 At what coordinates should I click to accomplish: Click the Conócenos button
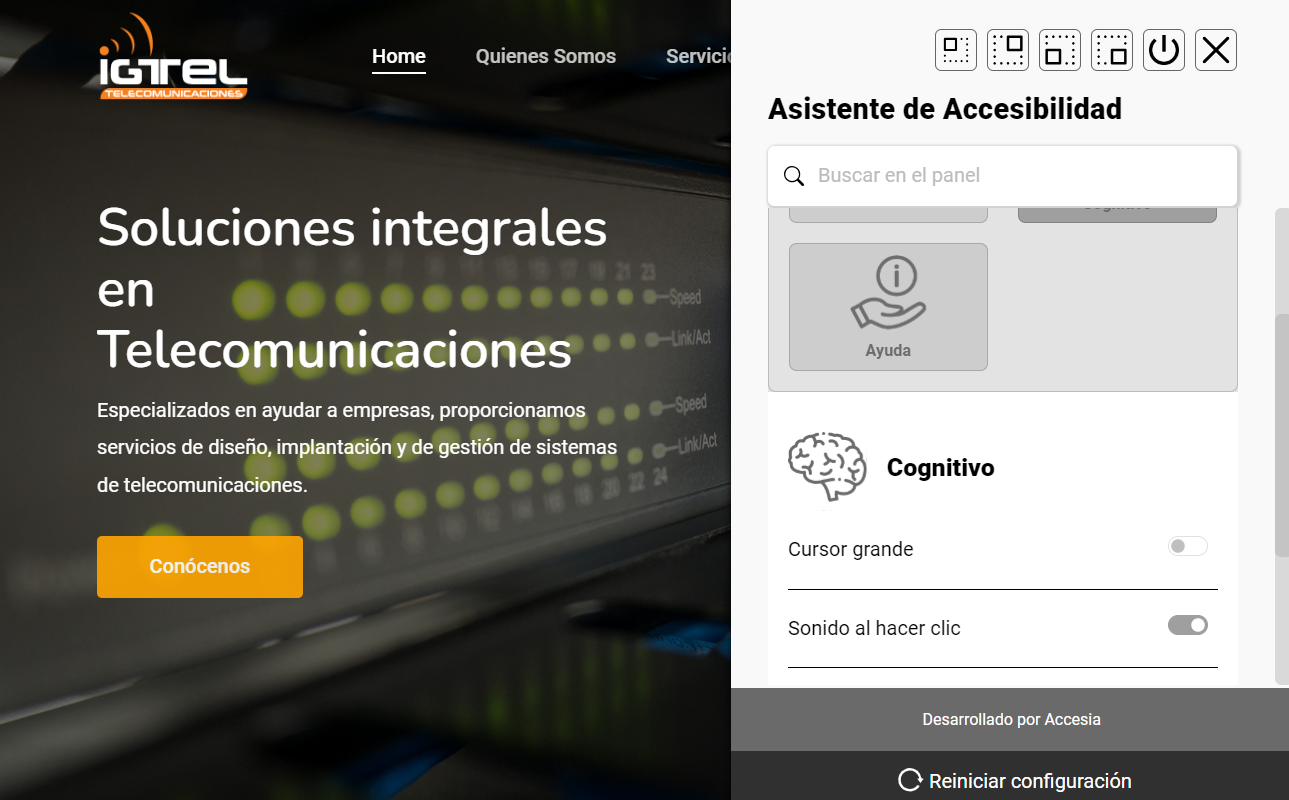click(200, 567)
